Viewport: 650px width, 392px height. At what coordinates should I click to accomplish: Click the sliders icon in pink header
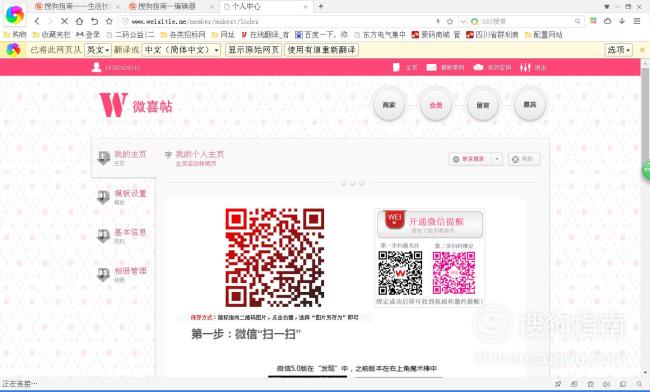click(x=525, y=67)
